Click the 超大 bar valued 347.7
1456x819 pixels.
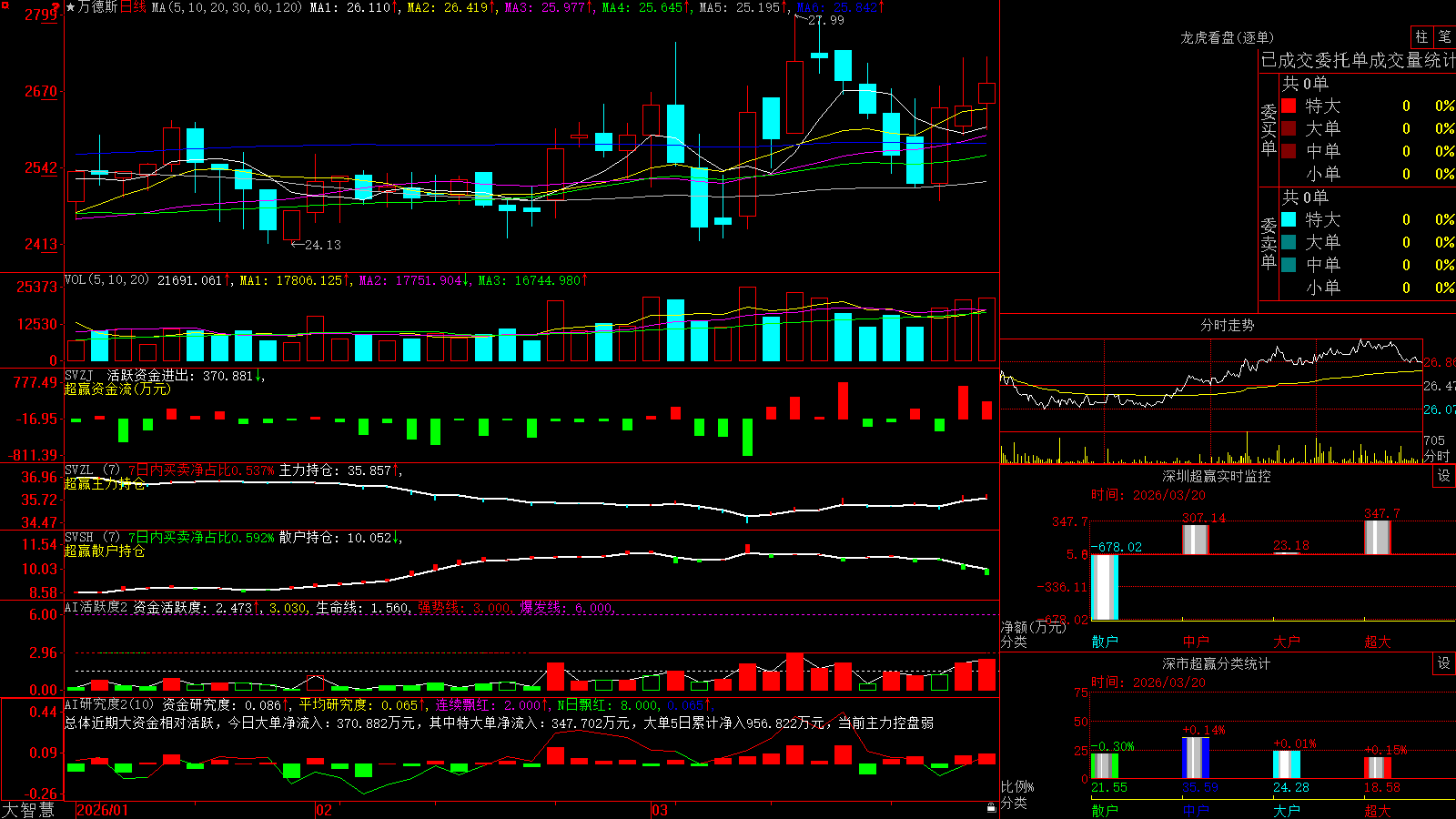coord(1378,537)
